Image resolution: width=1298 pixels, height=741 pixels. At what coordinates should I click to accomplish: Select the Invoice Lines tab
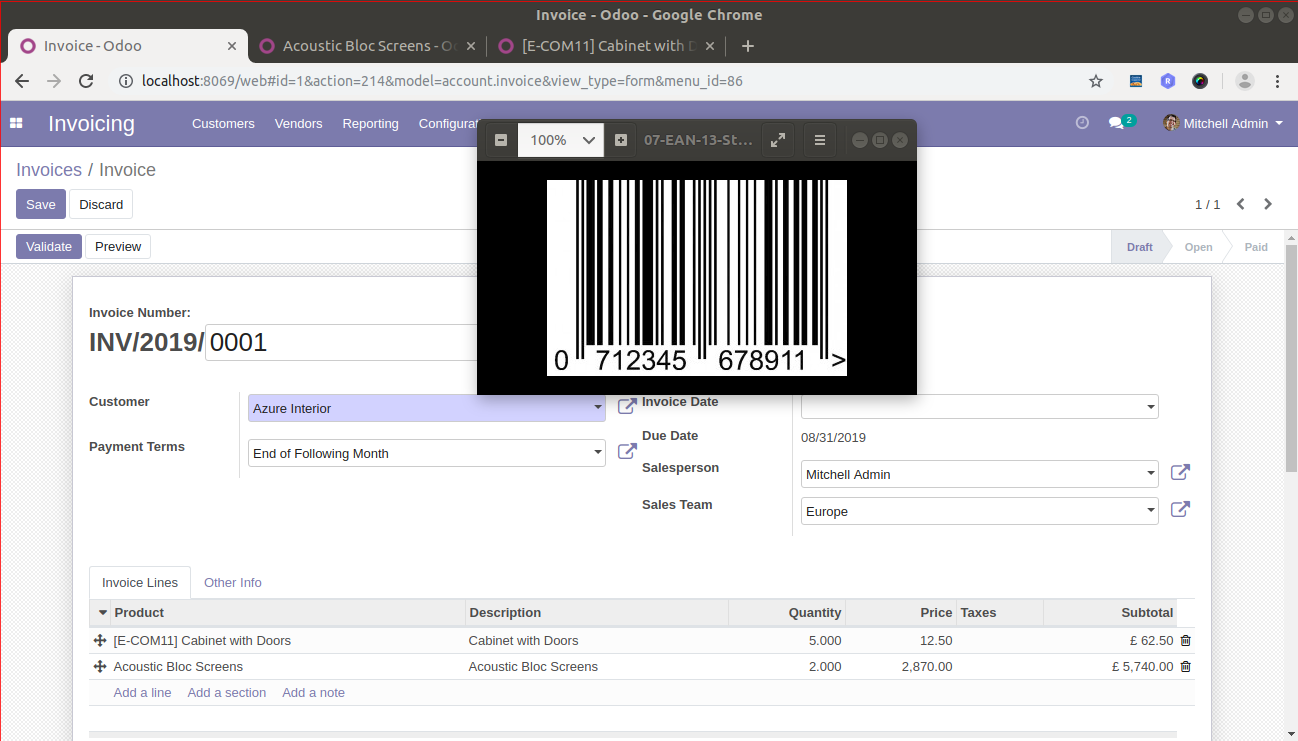point(140,582)
